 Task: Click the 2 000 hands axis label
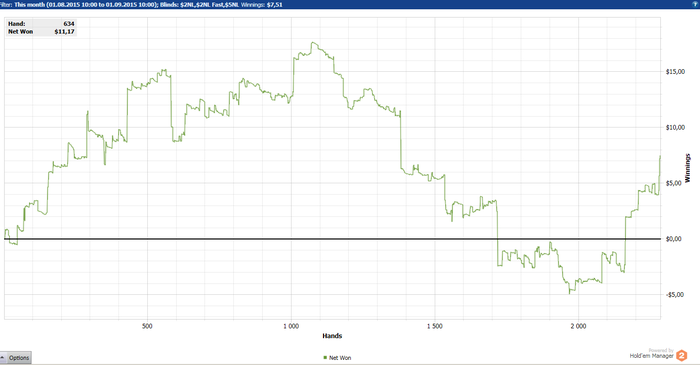point(578,326)
